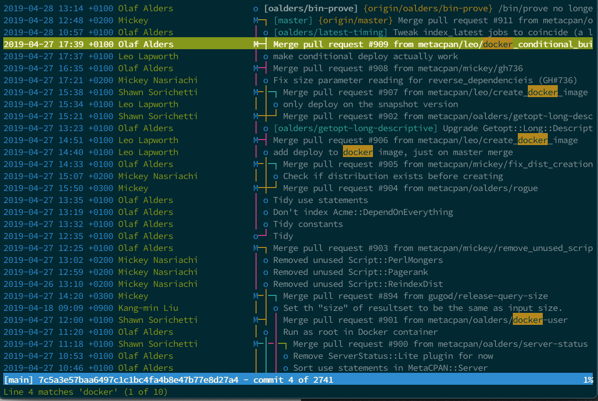Select commit 'Run as root in Docker container'
The width and height of the screenshot is (598, 401).
click(360, 332)
